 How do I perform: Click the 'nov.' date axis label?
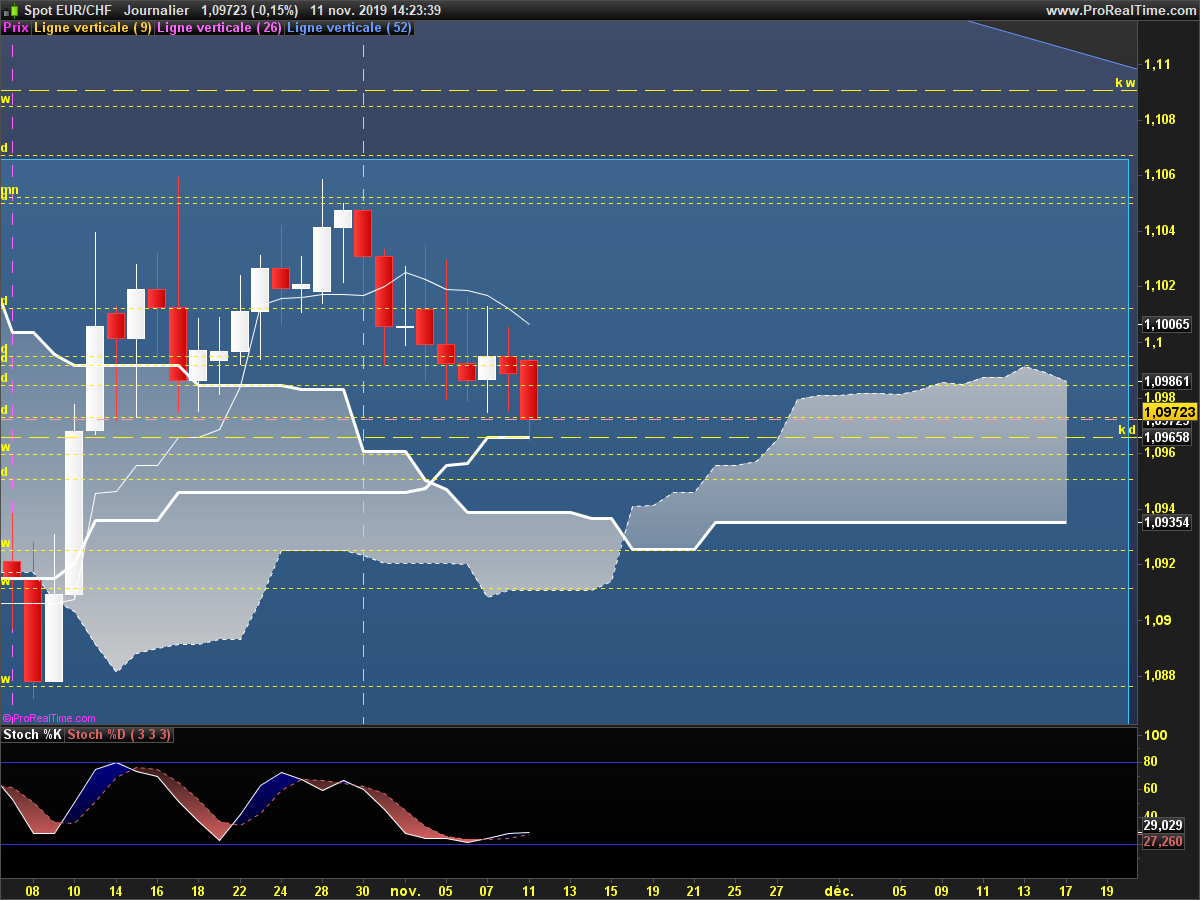point(404,890)
